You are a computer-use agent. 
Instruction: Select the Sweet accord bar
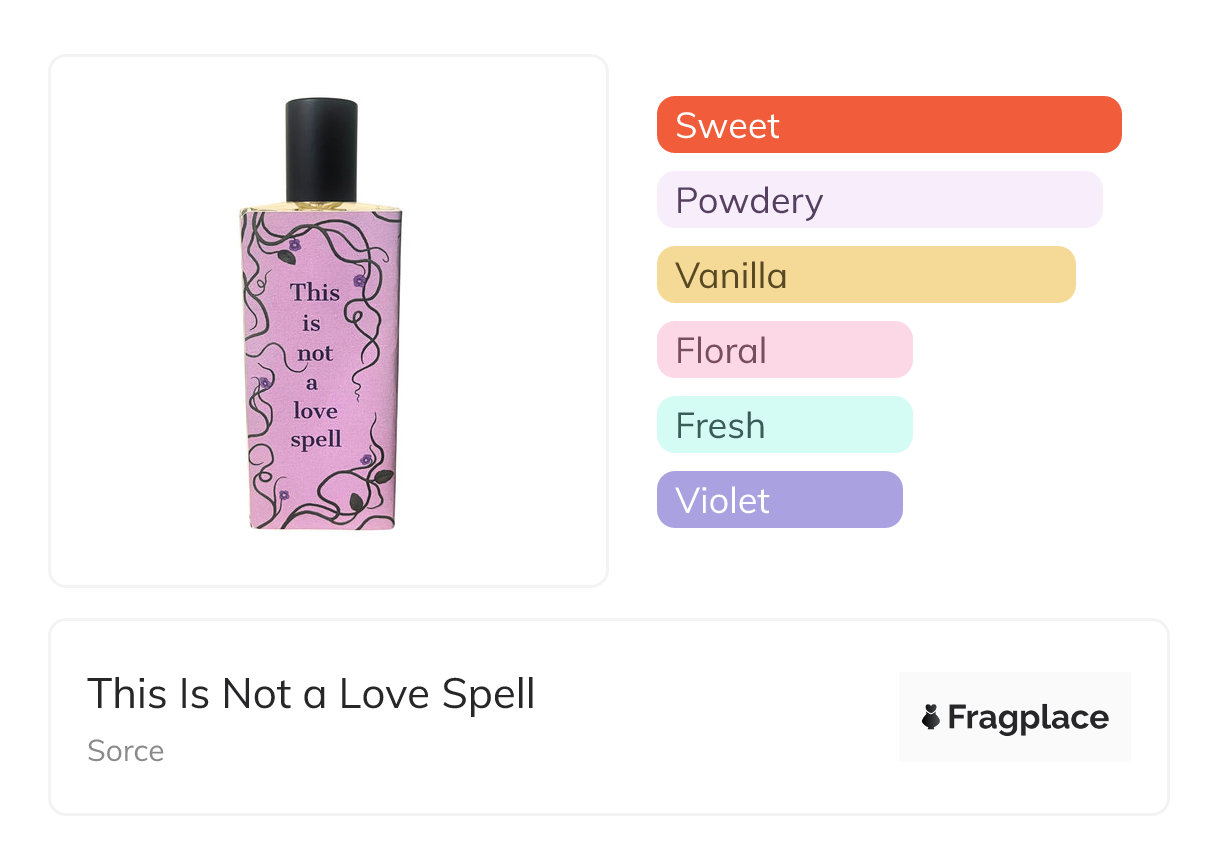[x=888, y=125]
